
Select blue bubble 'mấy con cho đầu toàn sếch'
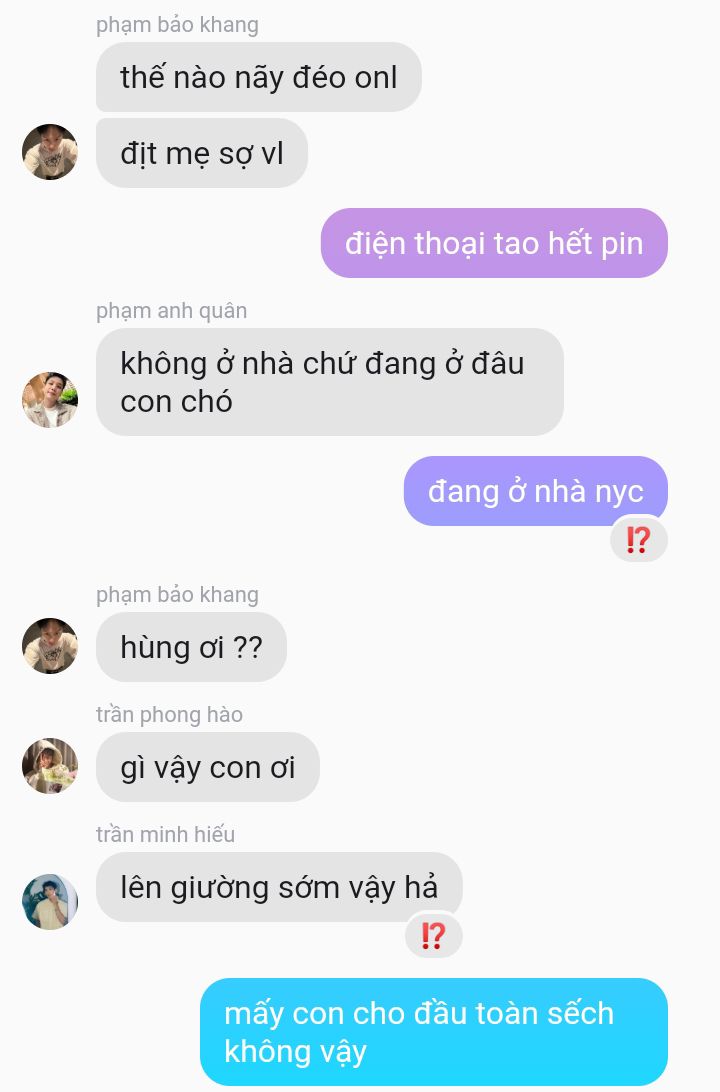[x=433, y=1031]
